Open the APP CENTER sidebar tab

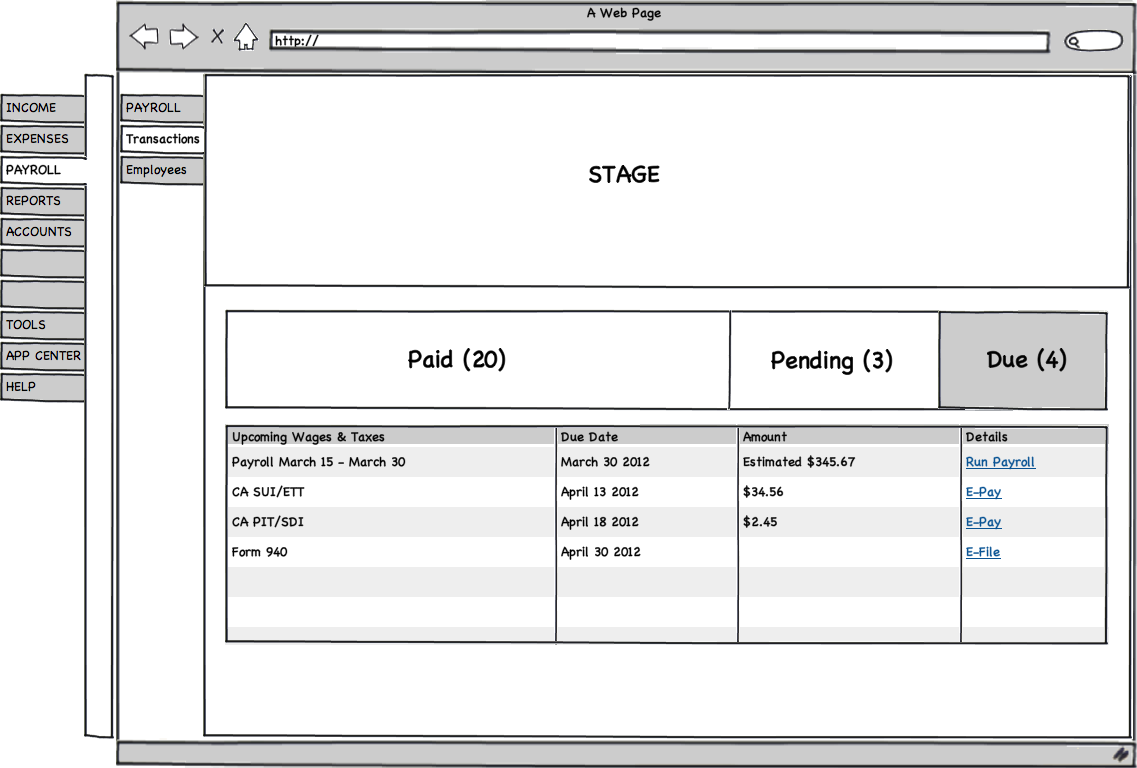(43, 356)
